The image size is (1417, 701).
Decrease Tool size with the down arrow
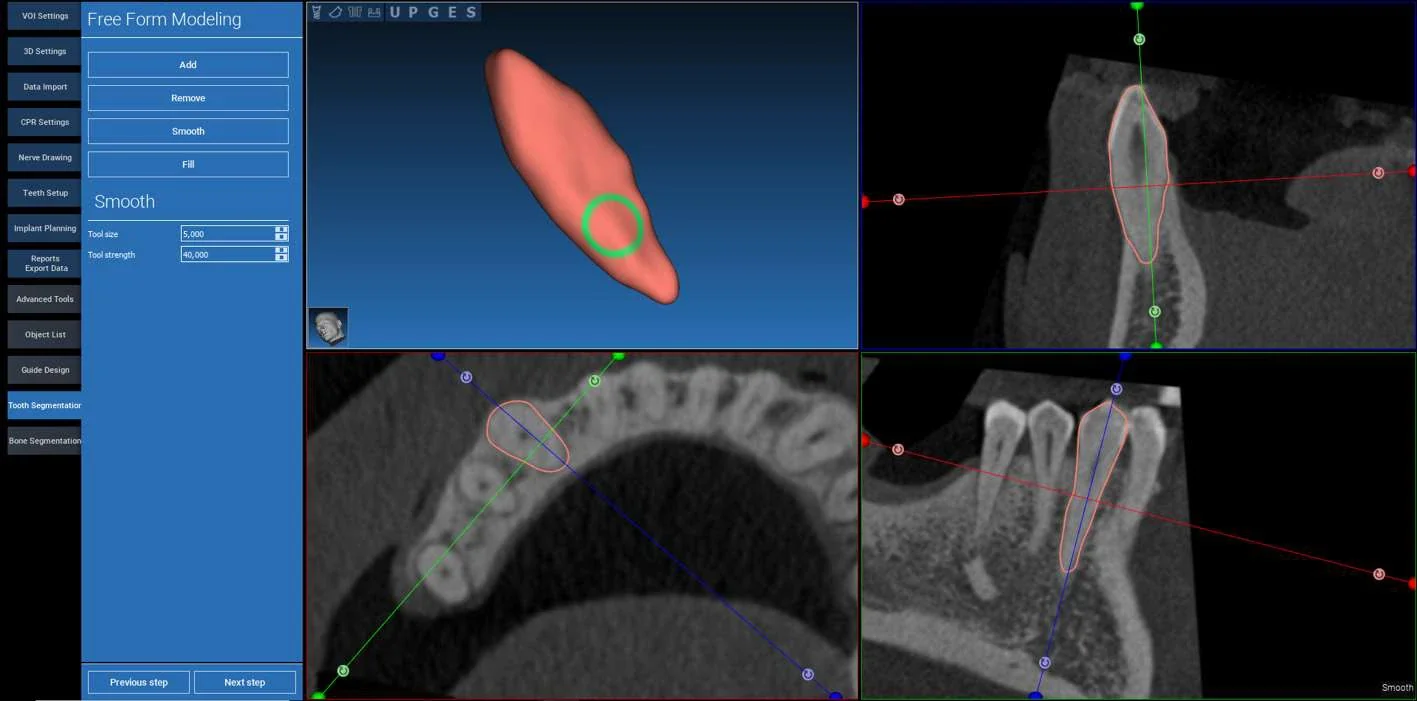[x=282, y=237]
